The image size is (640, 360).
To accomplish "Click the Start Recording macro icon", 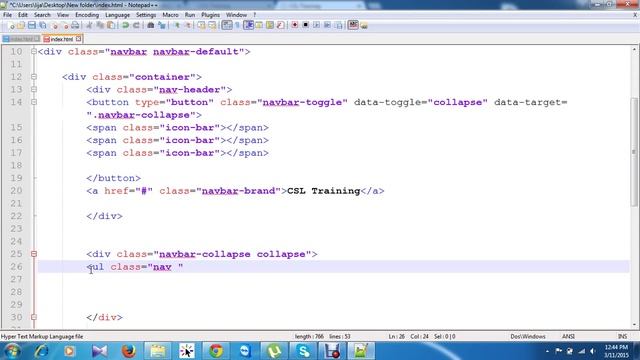I will pos(295,25).
